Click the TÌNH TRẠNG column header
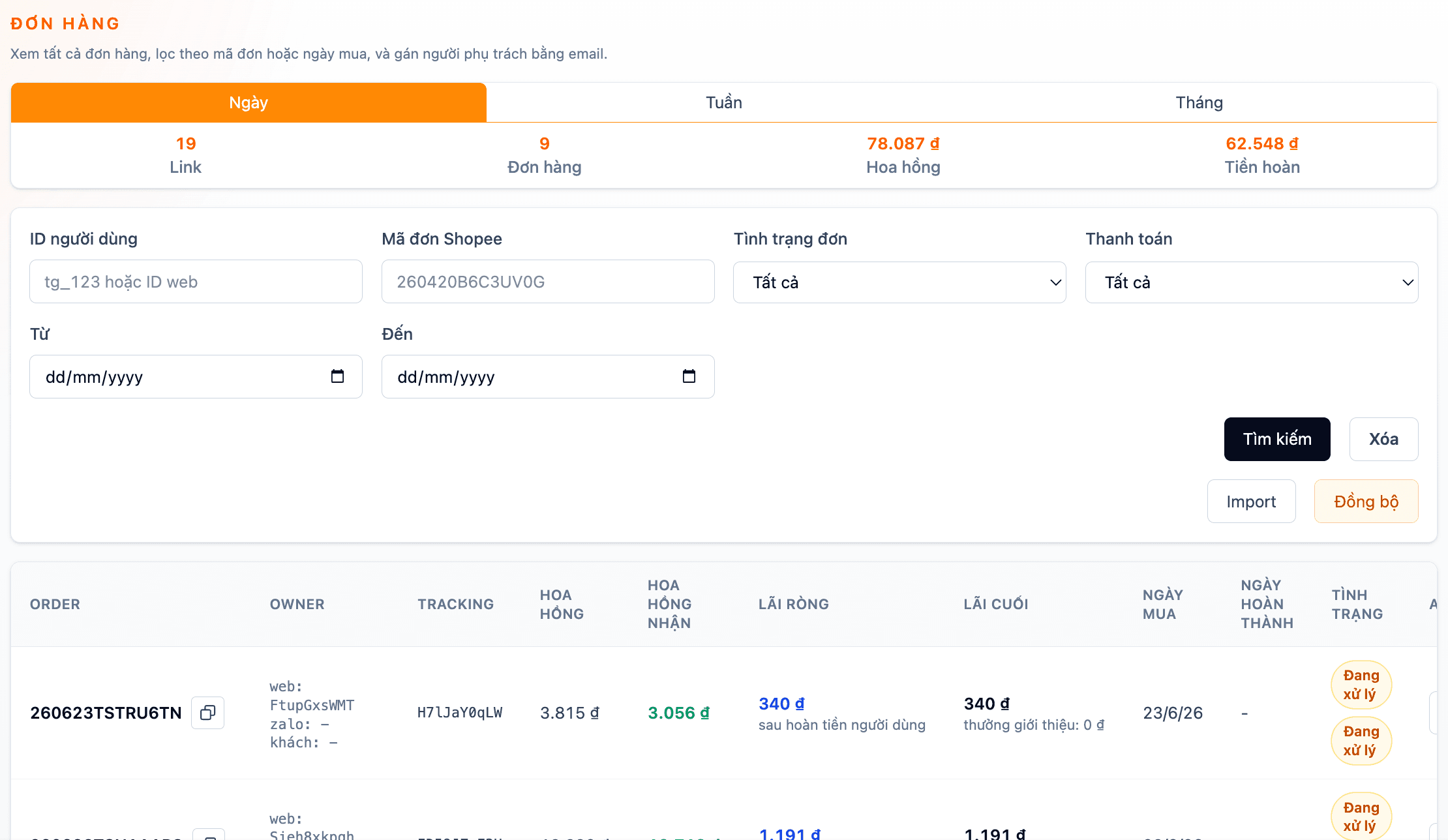1448x840 pixels. 1357,604
